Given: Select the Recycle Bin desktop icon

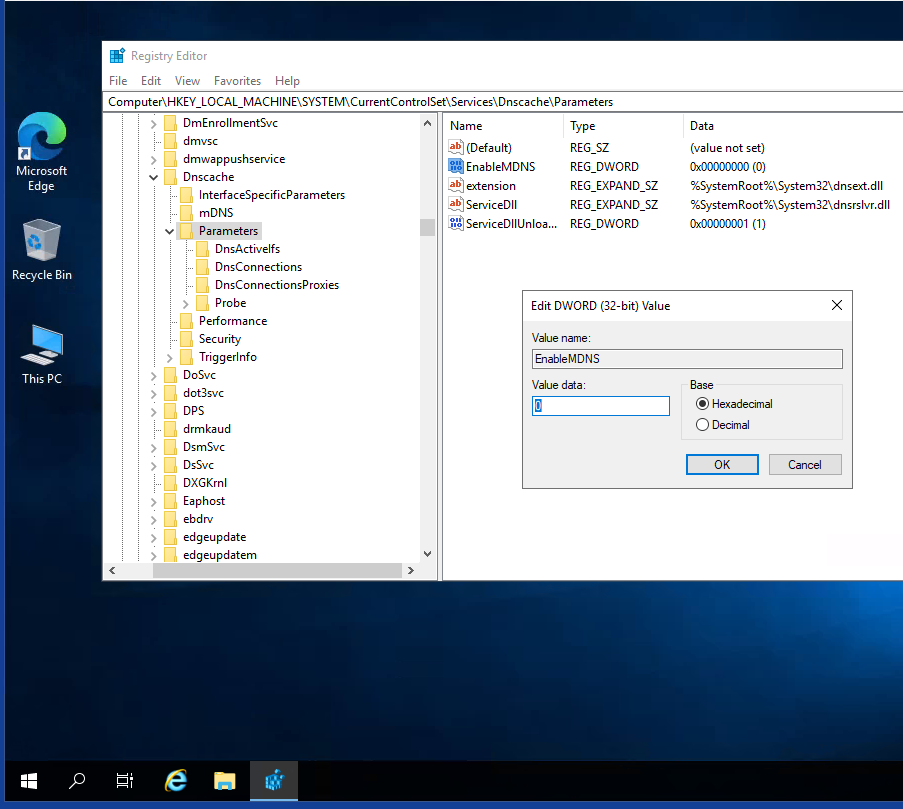Looking at the screenshot, I should pos(41,250).
